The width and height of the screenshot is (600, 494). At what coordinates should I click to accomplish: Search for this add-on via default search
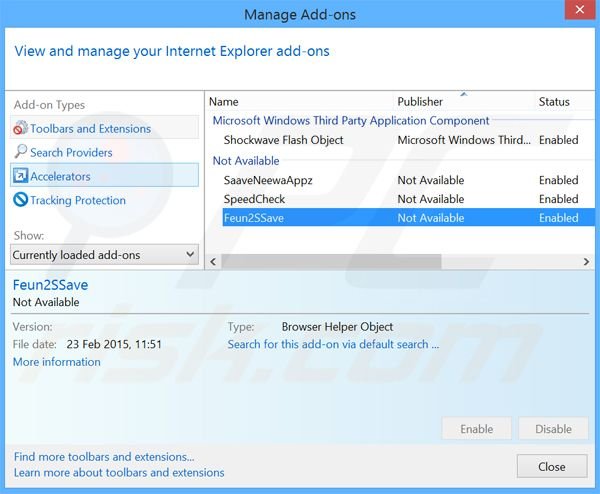333,344
